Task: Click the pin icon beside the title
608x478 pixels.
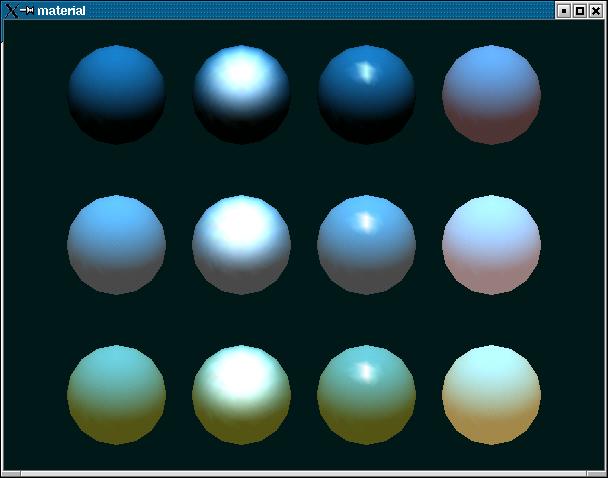Action: [x=27, y=11]
